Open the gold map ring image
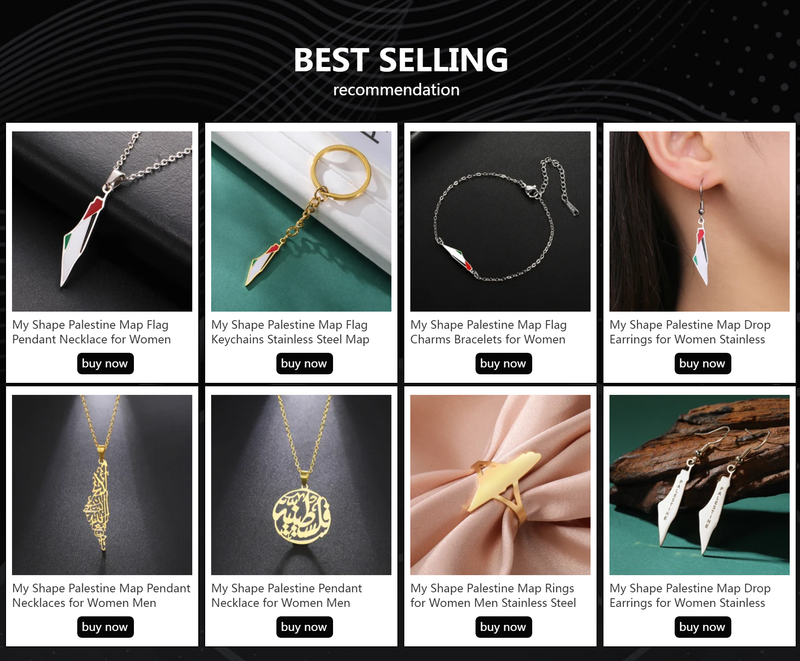Image resolution: width=800 pixels, height=661 pixels. click(500, 485)
